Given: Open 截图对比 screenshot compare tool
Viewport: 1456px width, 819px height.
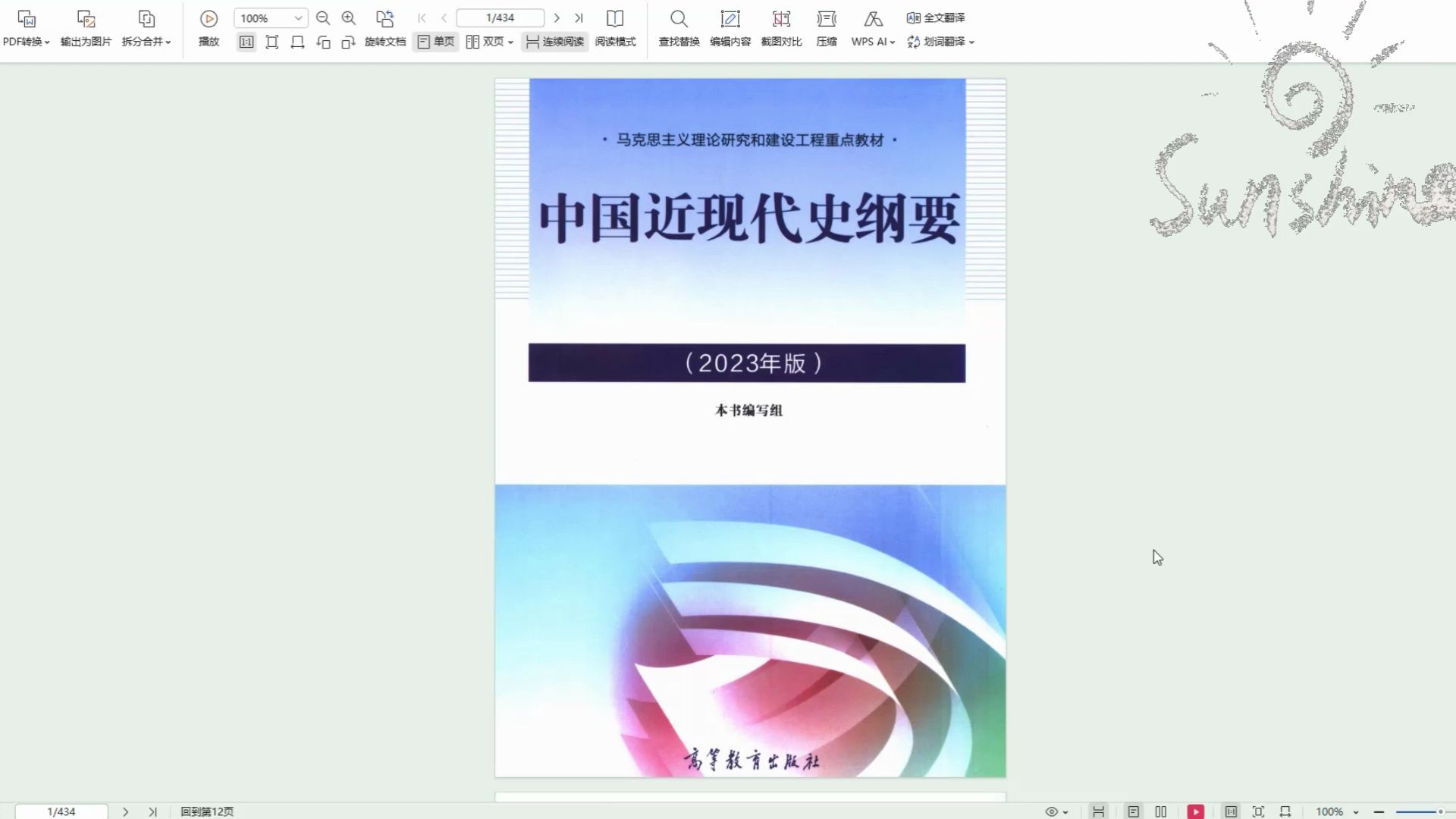Looking at the screenshot, I should tap(782, 29).
